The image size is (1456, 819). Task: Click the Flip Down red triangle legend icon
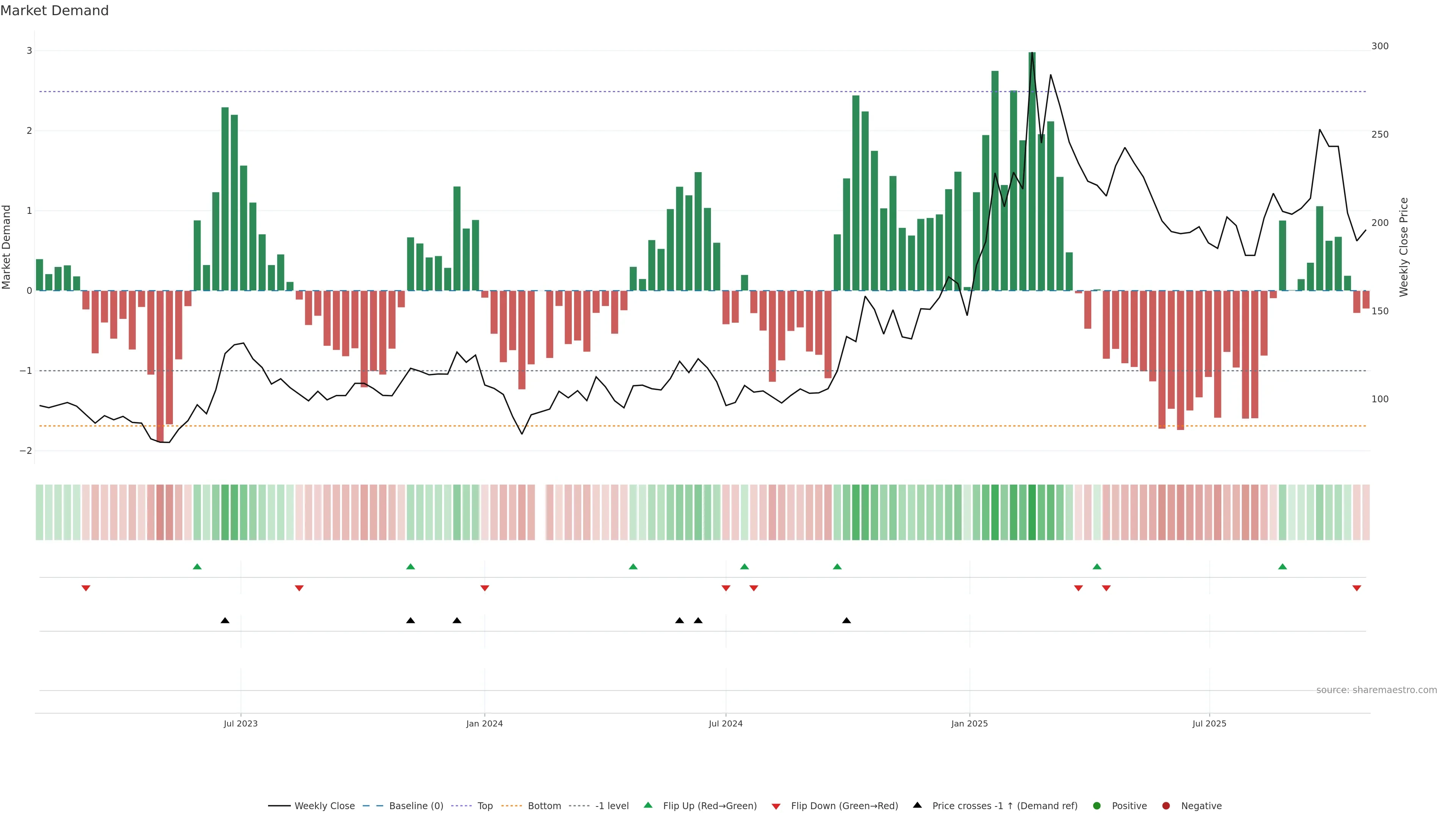(776, 806)
